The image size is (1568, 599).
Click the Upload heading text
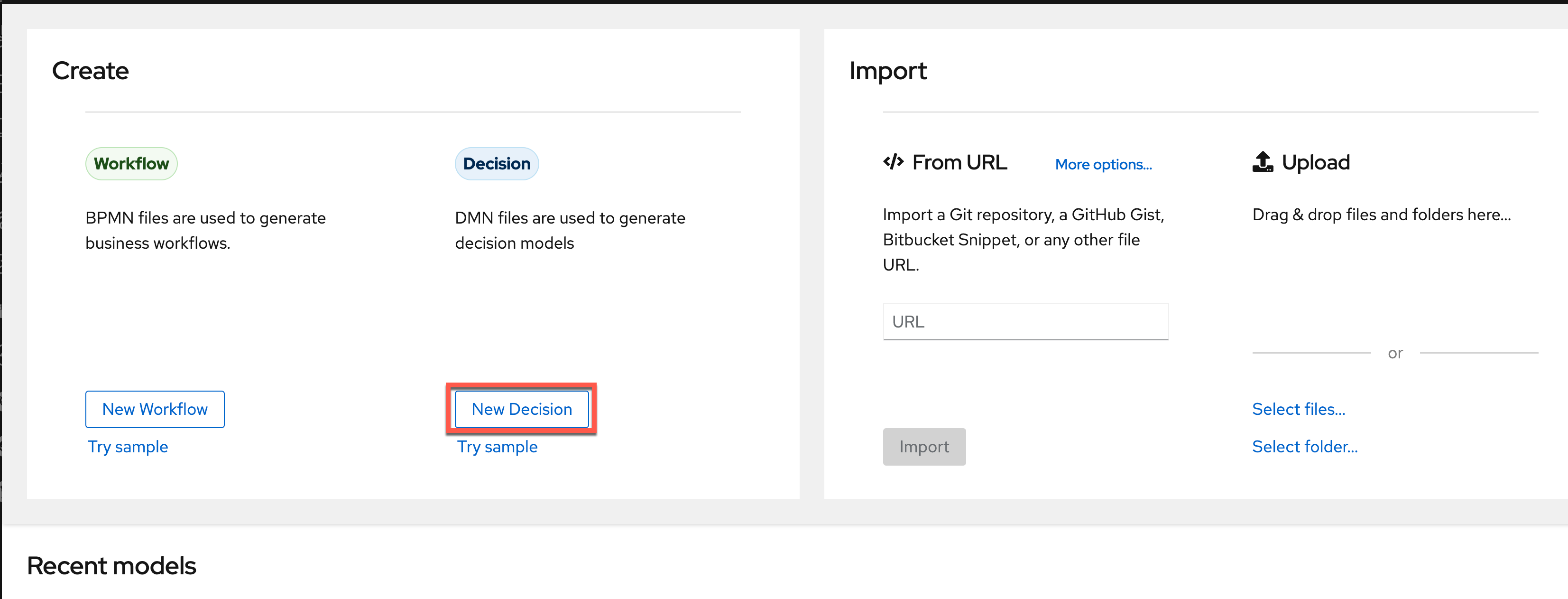[1315, 162]
